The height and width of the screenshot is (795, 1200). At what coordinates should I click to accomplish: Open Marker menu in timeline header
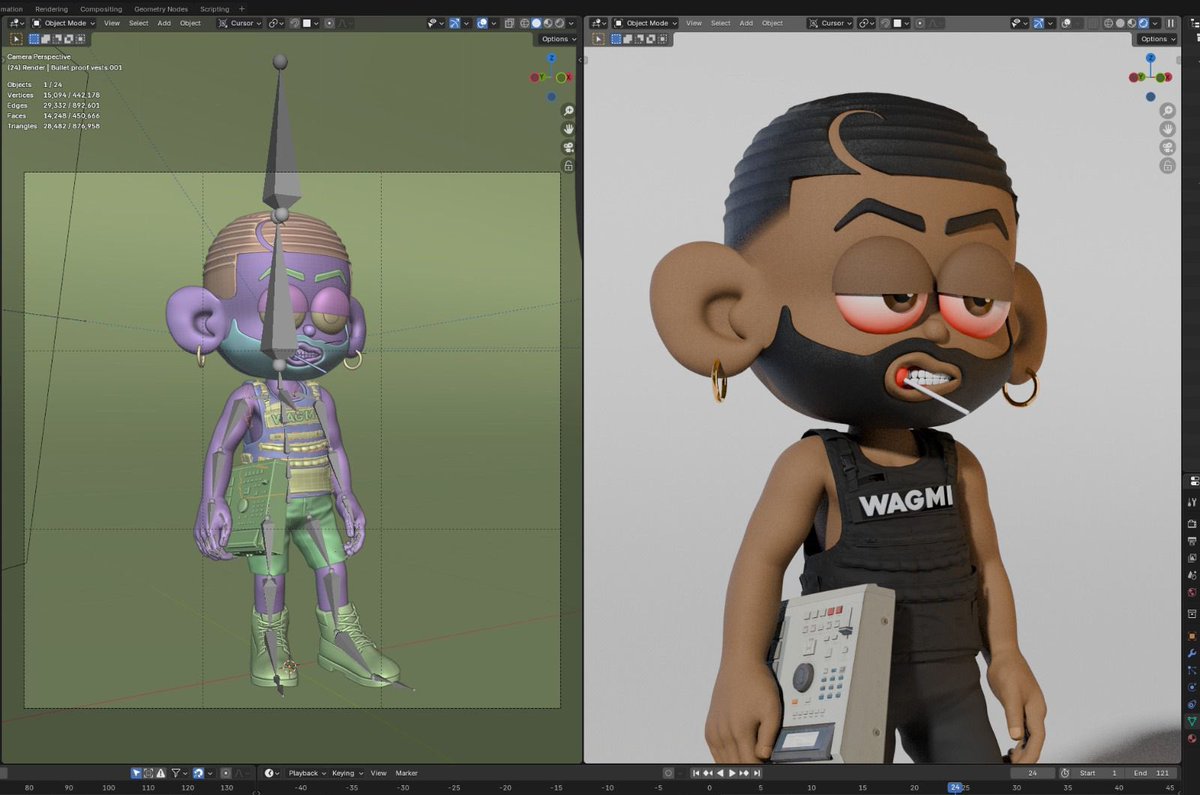[406, 773]
